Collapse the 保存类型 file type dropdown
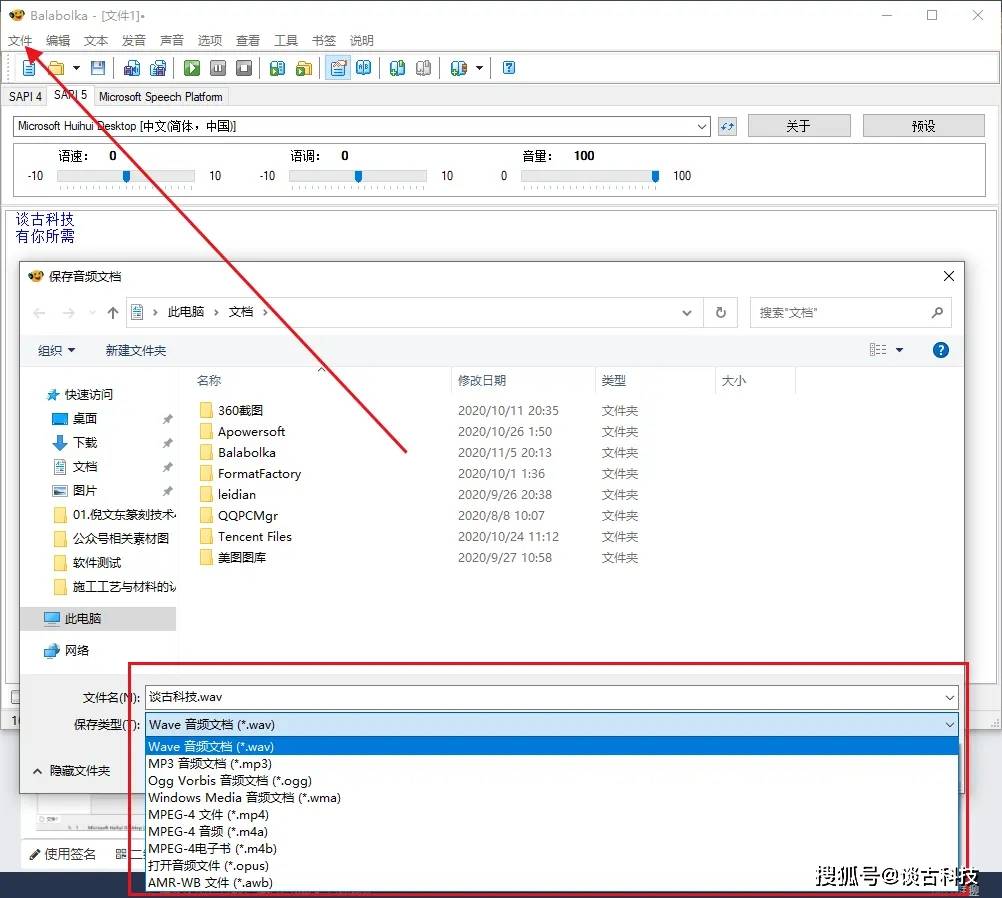Image resolution: width=1002 pixels, height=898 pixels. tap(948, 724)
